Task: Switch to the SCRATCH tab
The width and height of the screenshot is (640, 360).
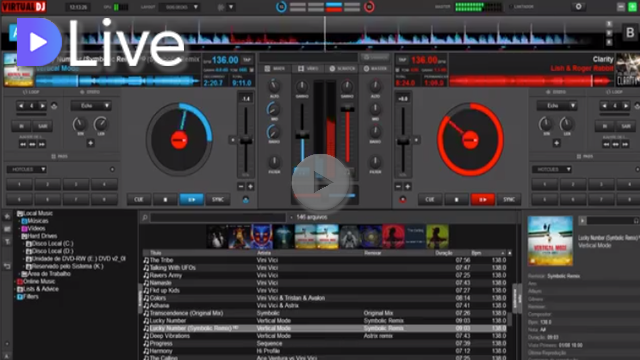Action: click(x=342, y=69)
